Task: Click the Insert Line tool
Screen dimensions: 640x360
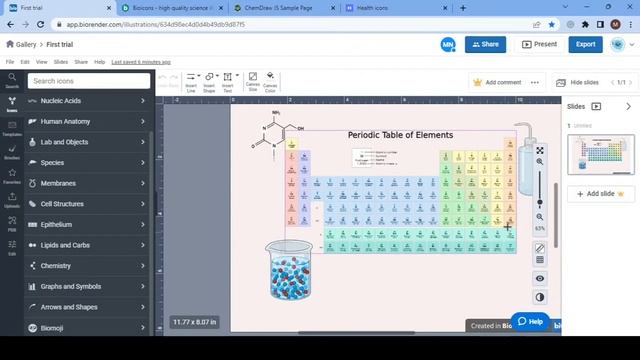Action: coord(191,82)
